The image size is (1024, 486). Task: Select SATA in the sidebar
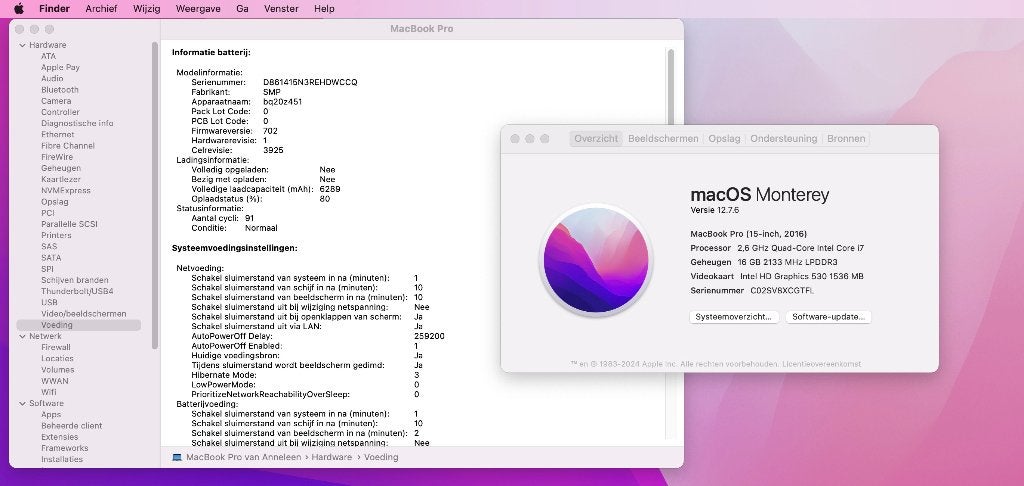tap(51, 258)
